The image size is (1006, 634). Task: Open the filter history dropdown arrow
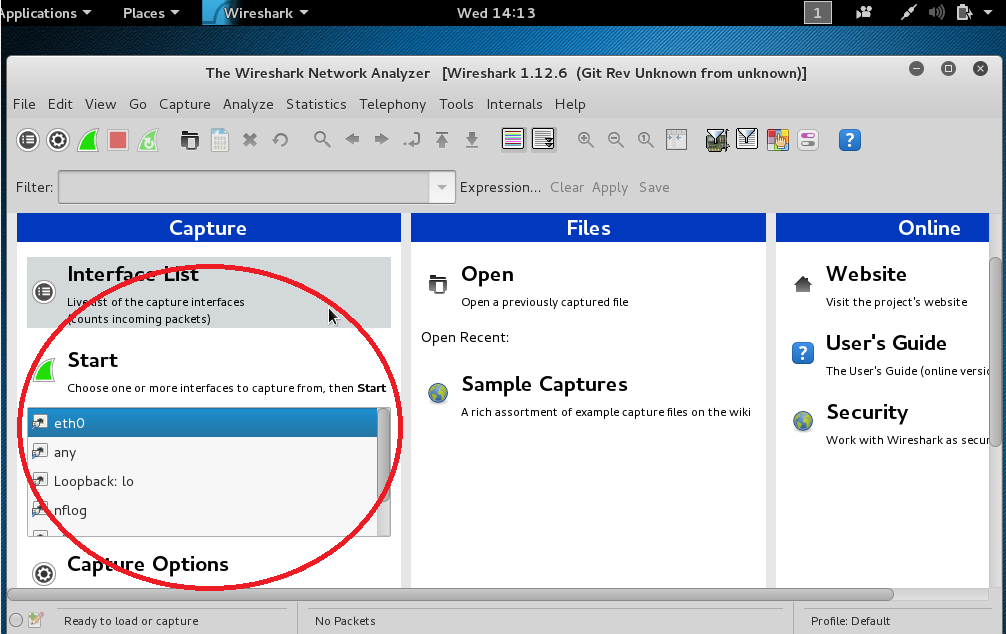click(x=441, y=187)
